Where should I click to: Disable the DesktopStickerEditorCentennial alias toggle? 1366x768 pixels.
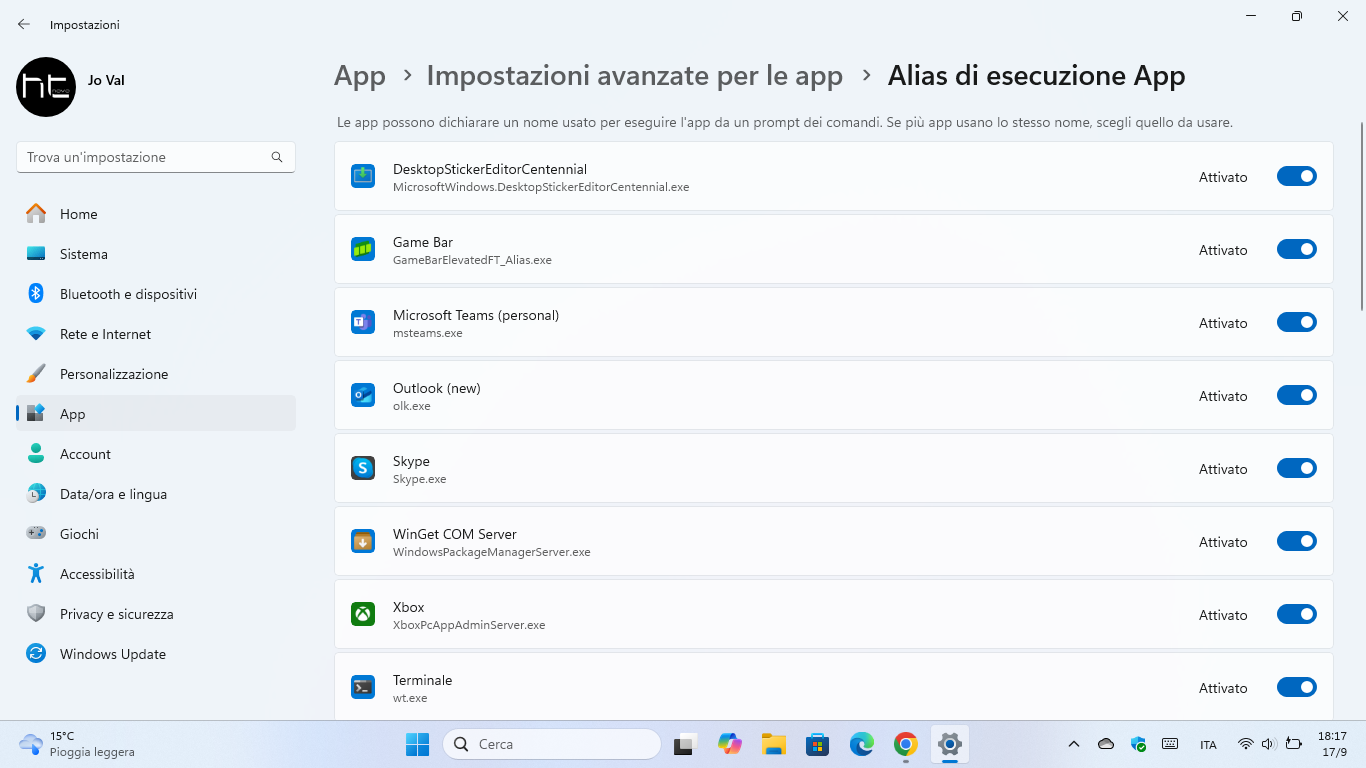point(1297,176)
